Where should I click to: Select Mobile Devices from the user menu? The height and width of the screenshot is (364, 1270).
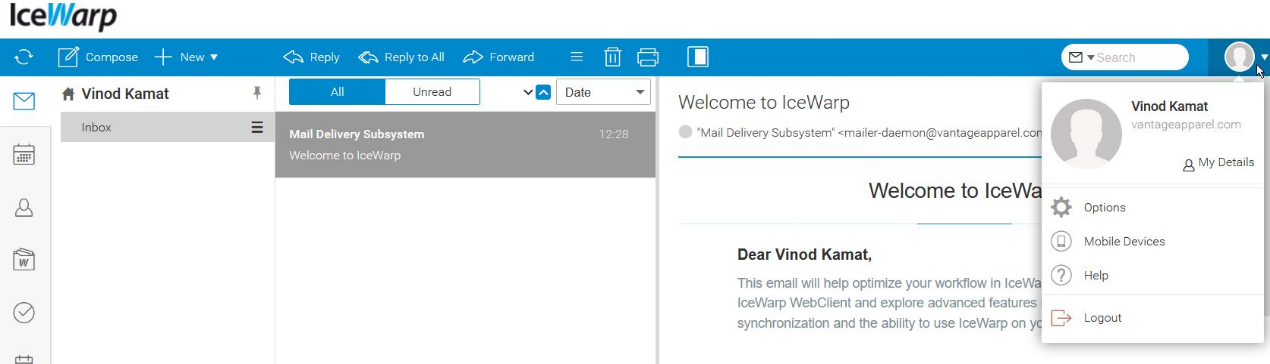[x=1152, y=242]
